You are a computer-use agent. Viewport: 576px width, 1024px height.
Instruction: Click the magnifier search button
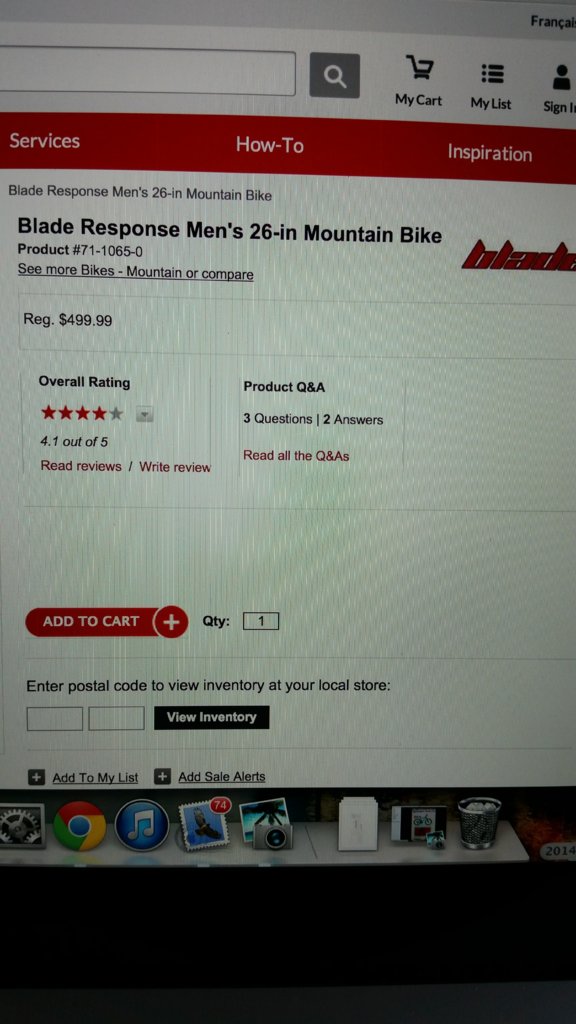[334, 75]
